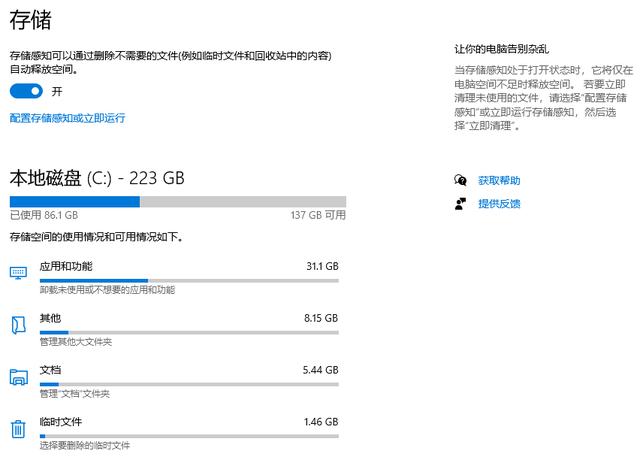Open 配置存储感知或立即运行 link

pyautogui.click(x=67, y=118)
